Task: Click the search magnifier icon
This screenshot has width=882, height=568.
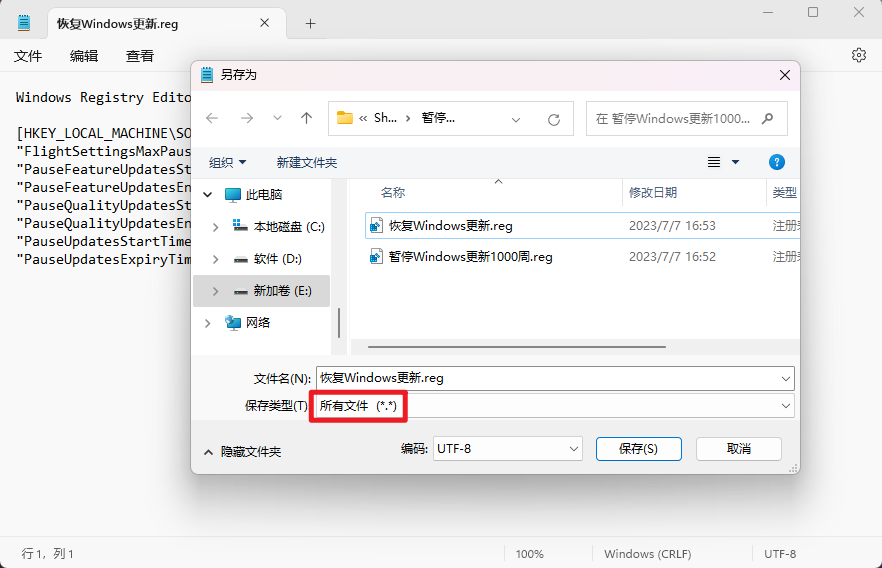Action: click(767, 119)
